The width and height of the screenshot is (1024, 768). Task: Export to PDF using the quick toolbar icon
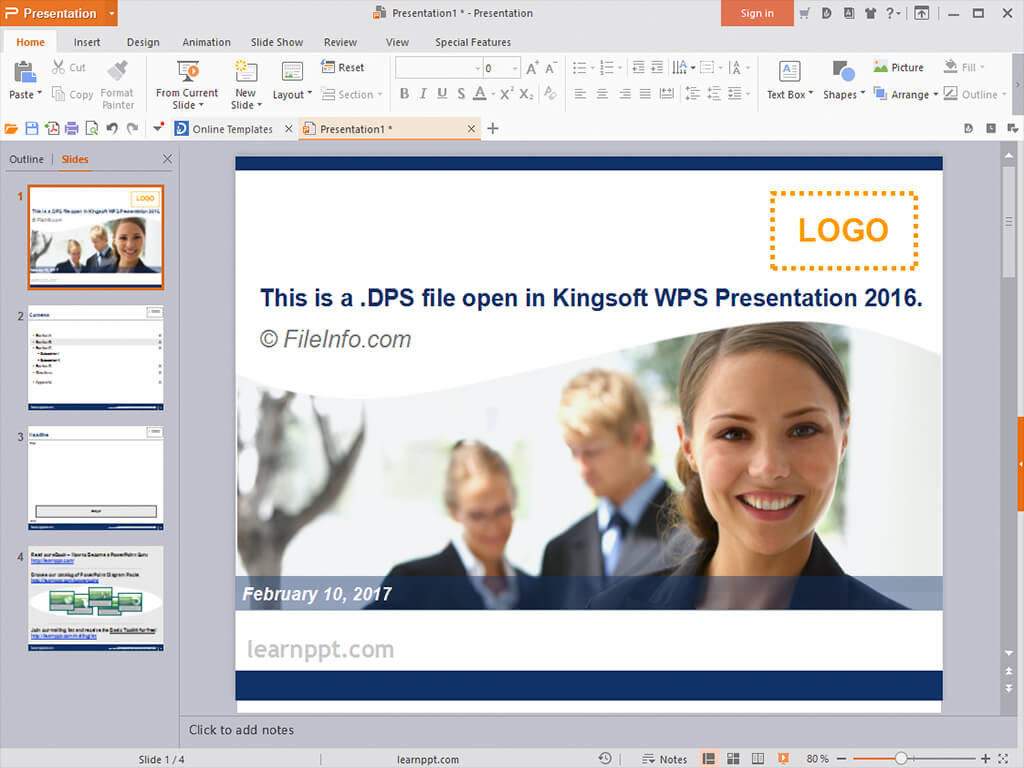[x=52, y=129]
